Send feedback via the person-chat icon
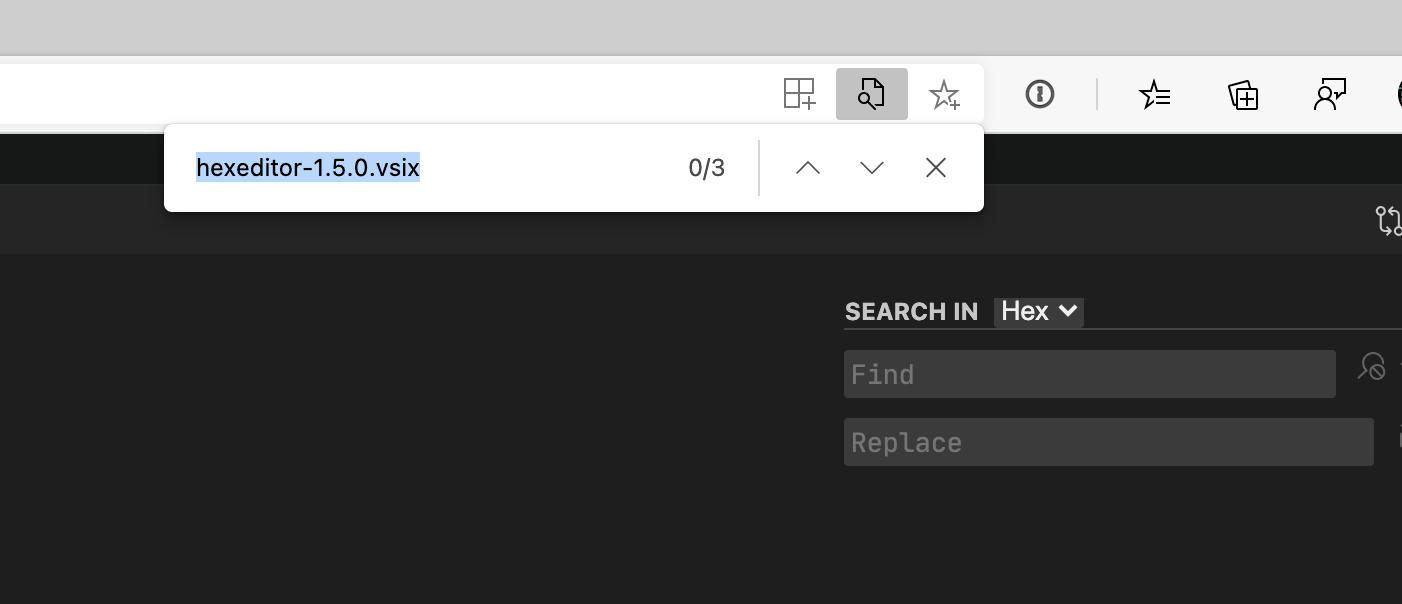This screenshot has height=604, width=1402. (x=1330, y=94)
